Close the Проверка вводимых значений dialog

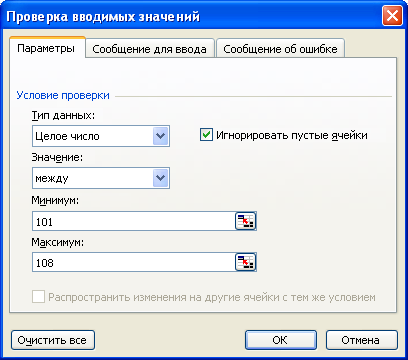coord(392,16)
